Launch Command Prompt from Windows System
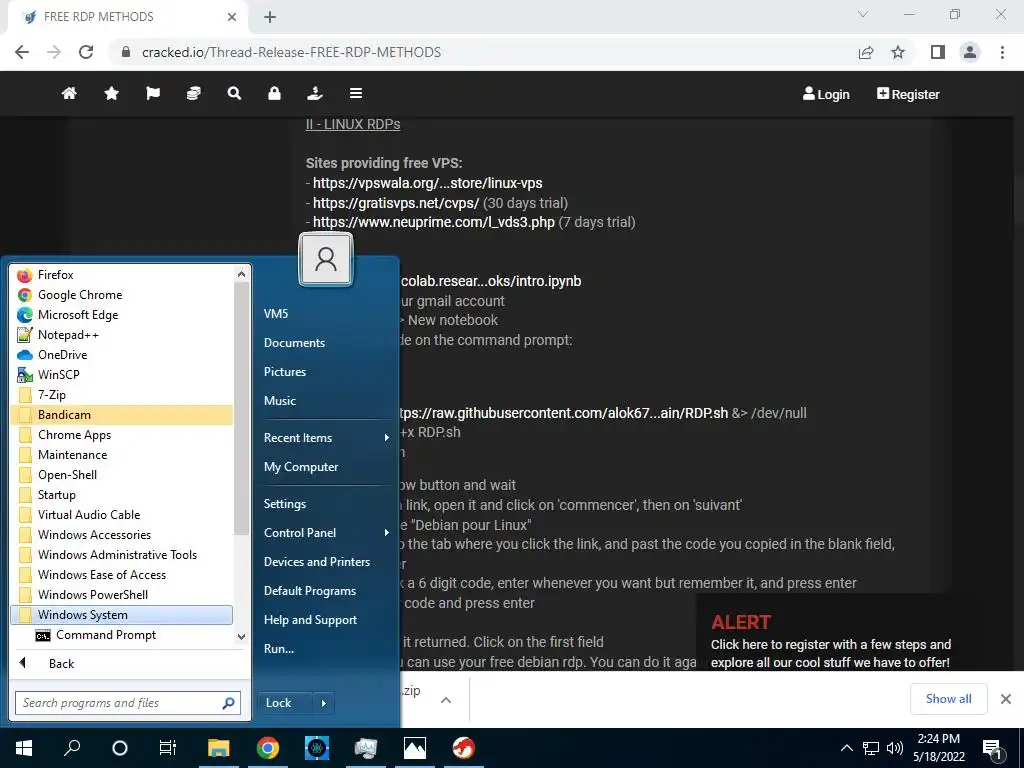 tap(121, 635)
